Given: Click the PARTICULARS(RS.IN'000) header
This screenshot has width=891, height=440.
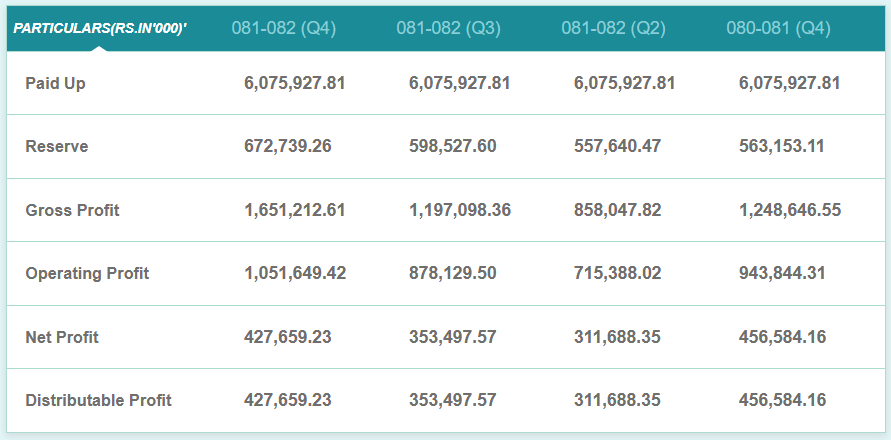Looking at the screenshot, I should pos(100,28).
